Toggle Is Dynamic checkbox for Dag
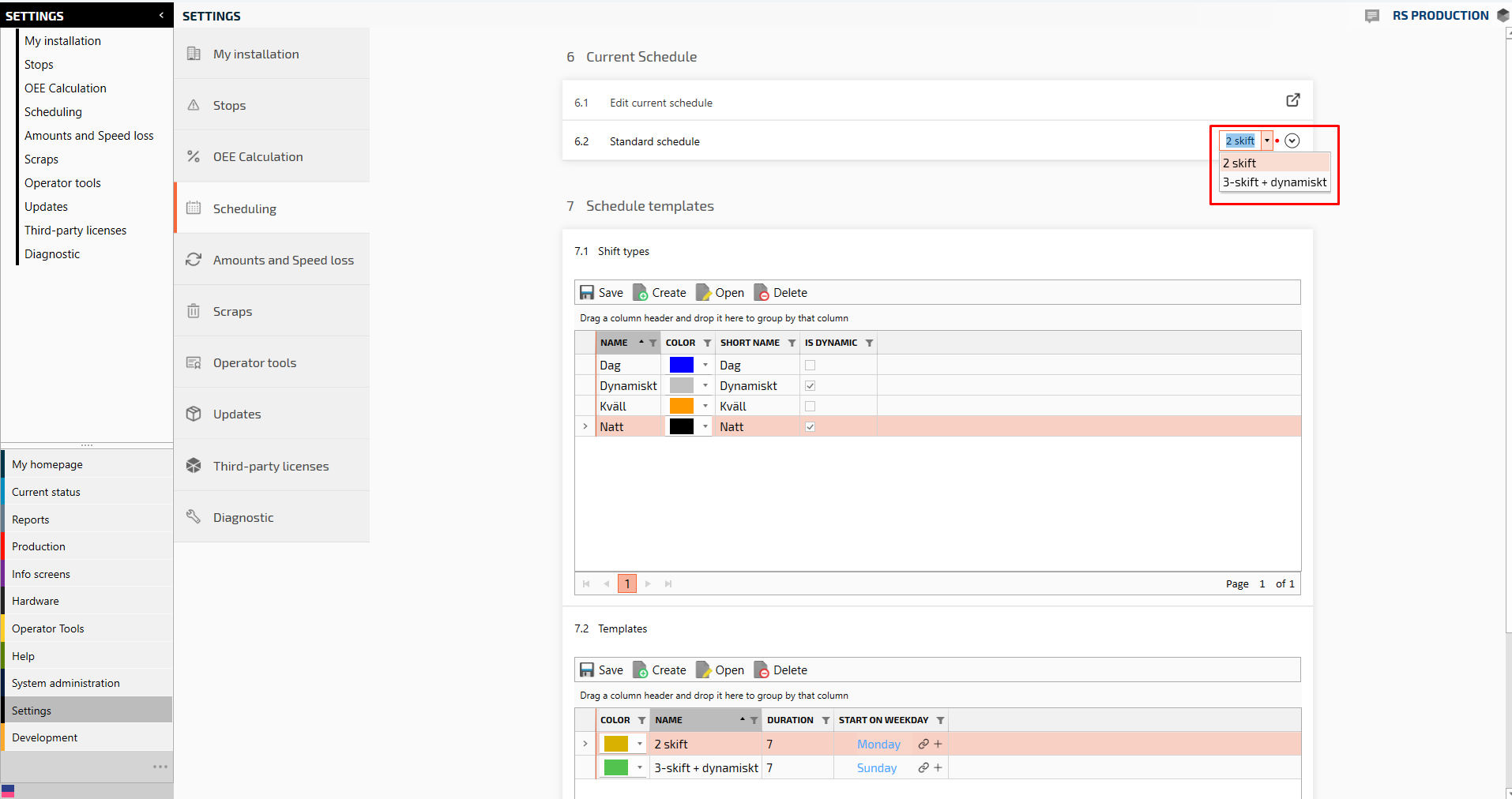The height and width of the screenshot is (799, 1512). pos(810,366)
